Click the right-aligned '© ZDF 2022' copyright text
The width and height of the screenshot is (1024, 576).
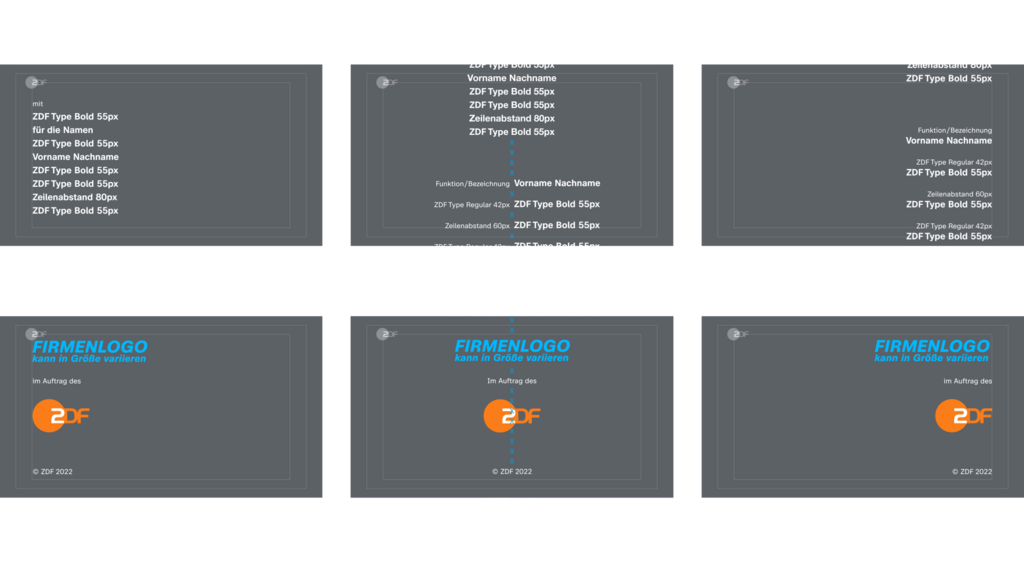click(972, 471)
